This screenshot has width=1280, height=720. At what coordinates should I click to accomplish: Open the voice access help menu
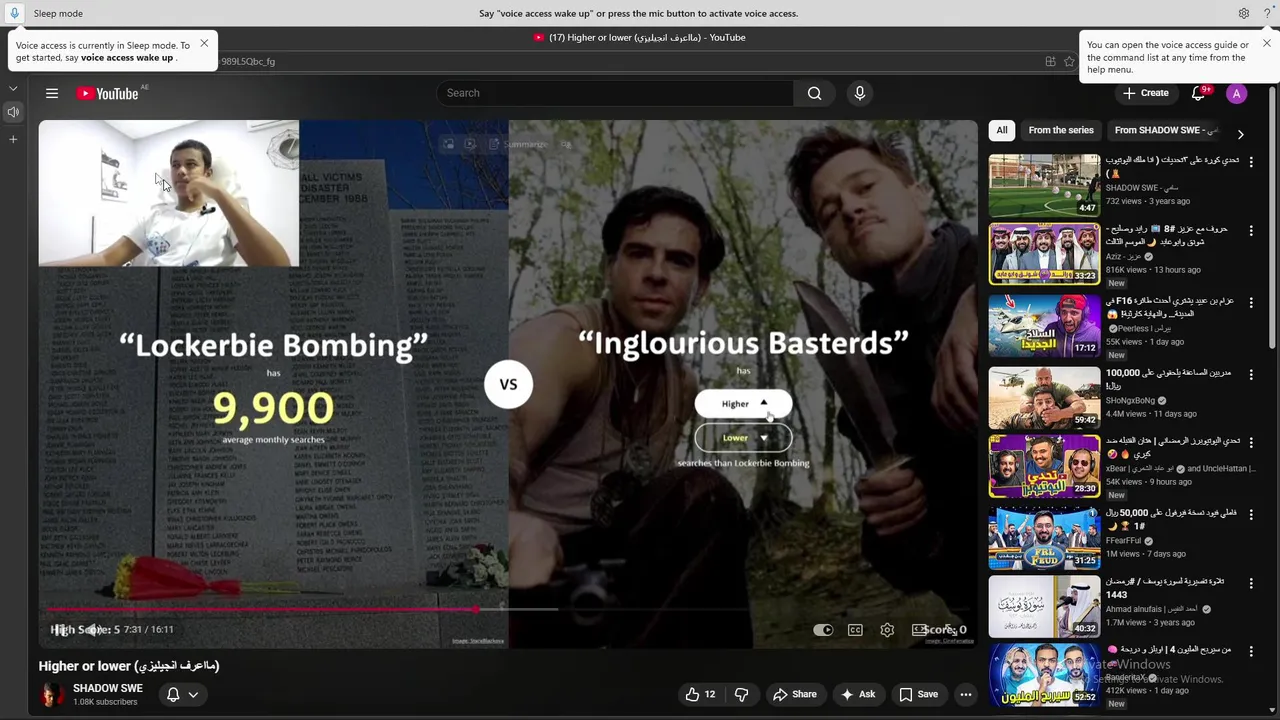(1268, 13)
